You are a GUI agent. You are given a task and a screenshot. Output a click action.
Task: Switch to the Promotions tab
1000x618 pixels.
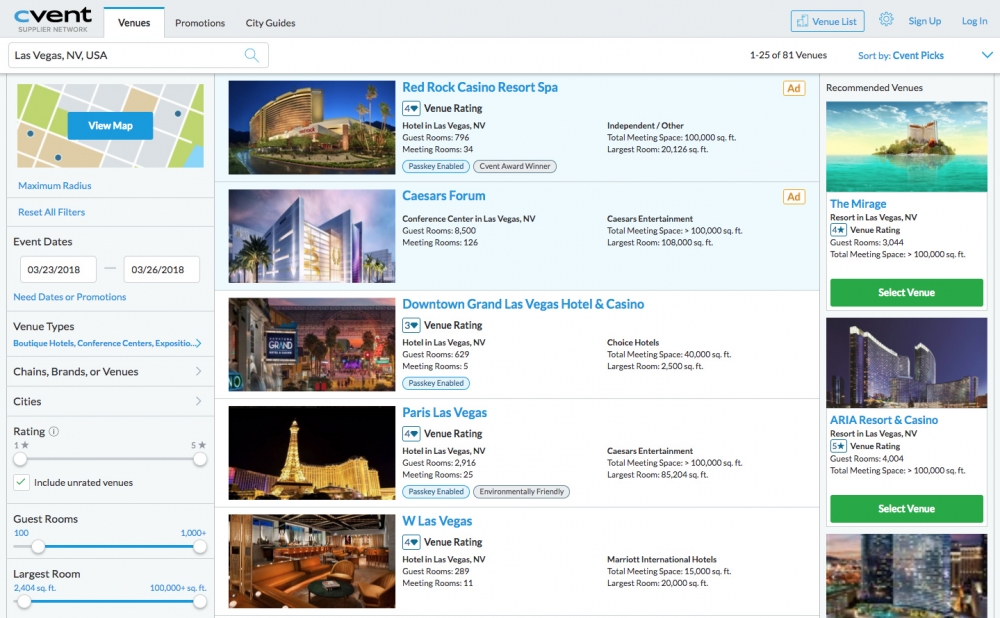tap(200, 23)
